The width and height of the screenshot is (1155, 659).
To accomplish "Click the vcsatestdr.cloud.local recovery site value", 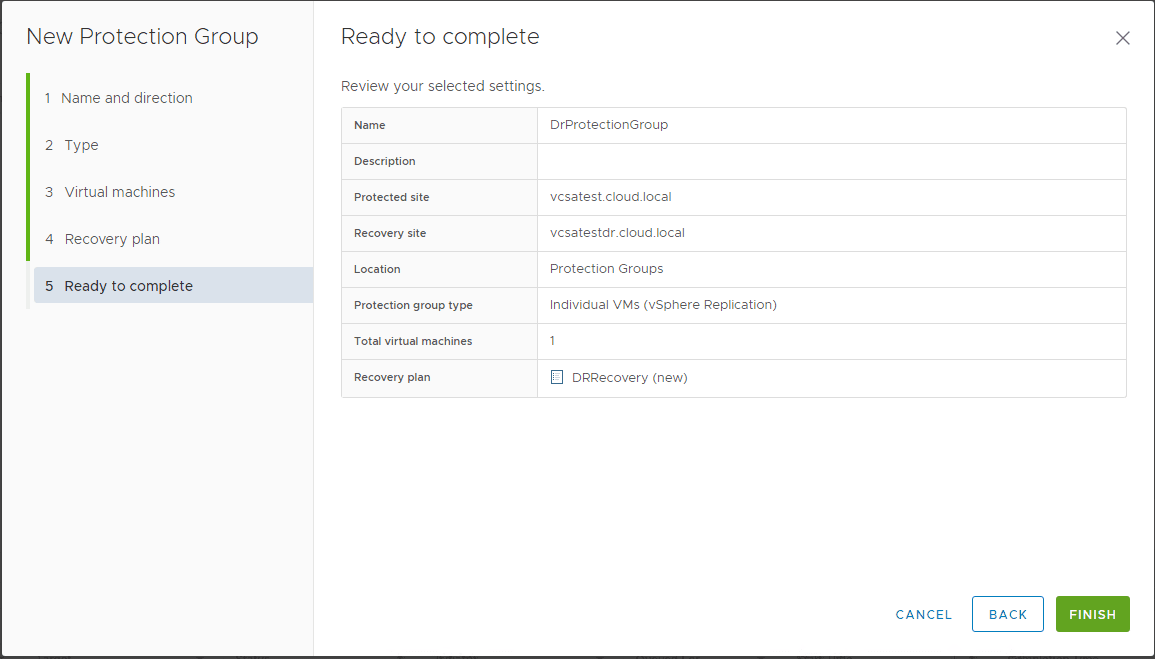I will [x=617, y=233].
